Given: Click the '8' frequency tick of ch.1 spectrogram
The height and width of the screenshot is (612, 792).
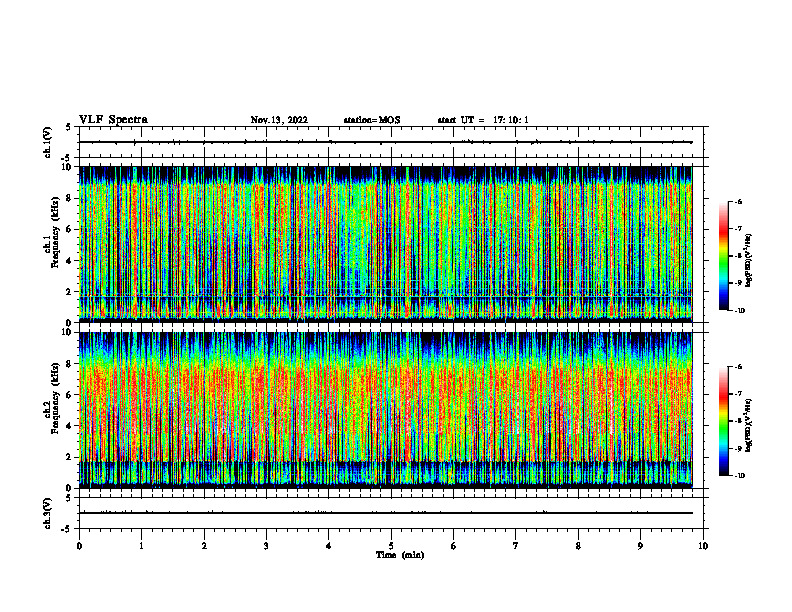Looking at the screenshot, I should point(70,198).
